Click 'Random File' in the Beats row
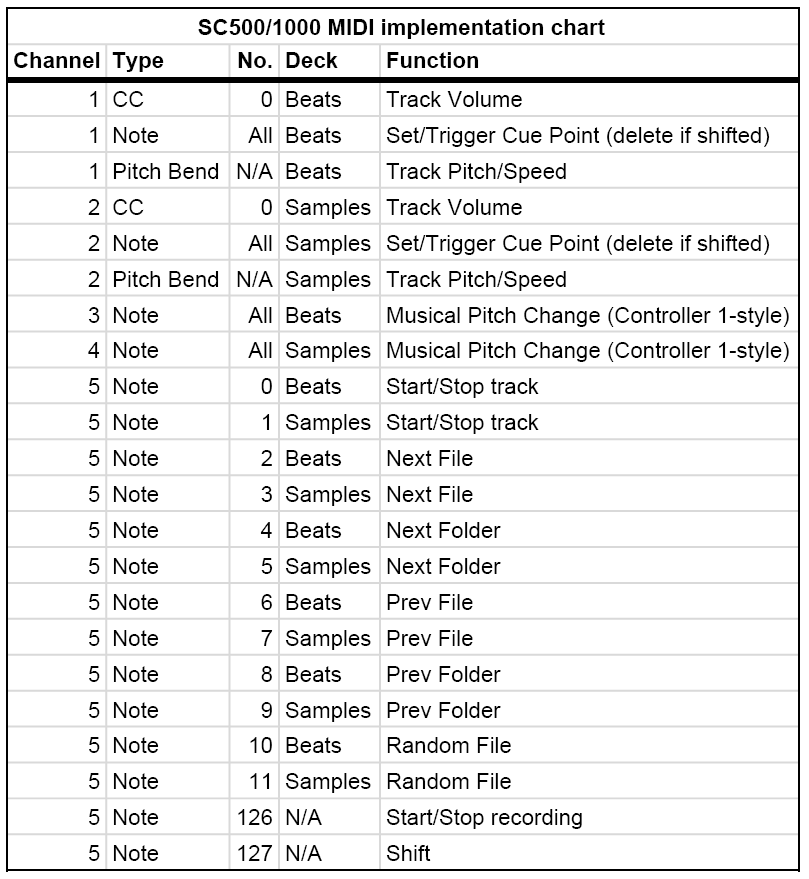This screenshot has width=809, height=879. pyautogui.click(x=449, y=746)
